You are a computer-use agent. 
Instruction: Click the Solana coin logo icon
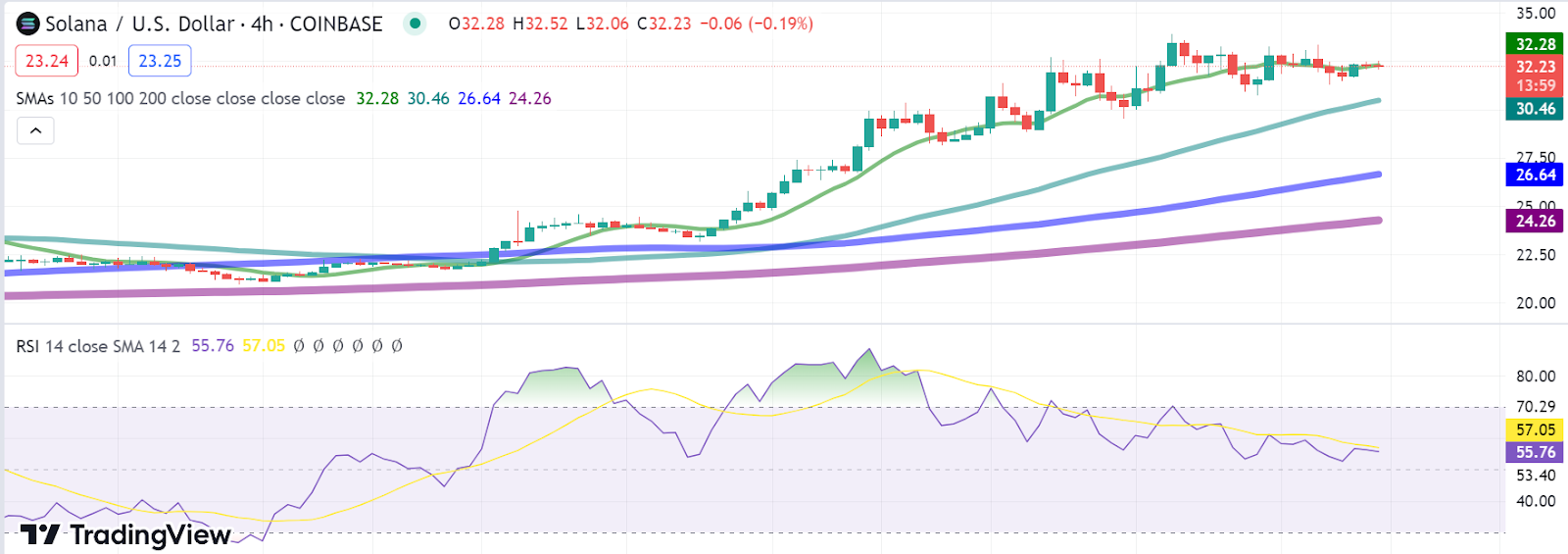click(28, 24)
